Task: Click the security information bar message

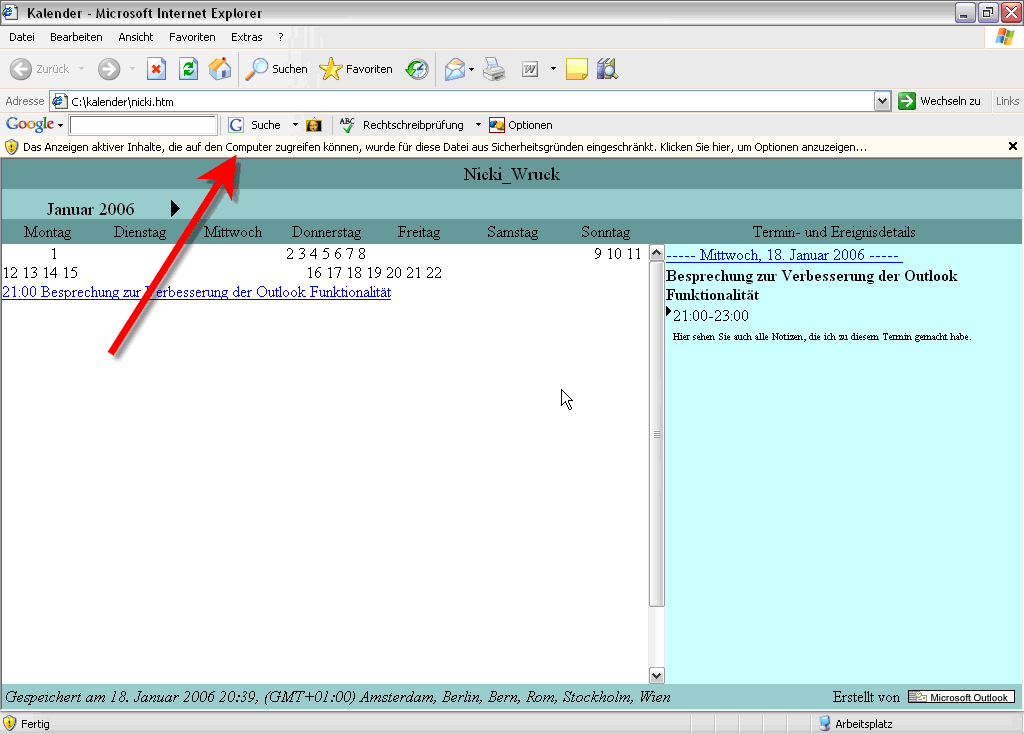Action: pos(445,147)
